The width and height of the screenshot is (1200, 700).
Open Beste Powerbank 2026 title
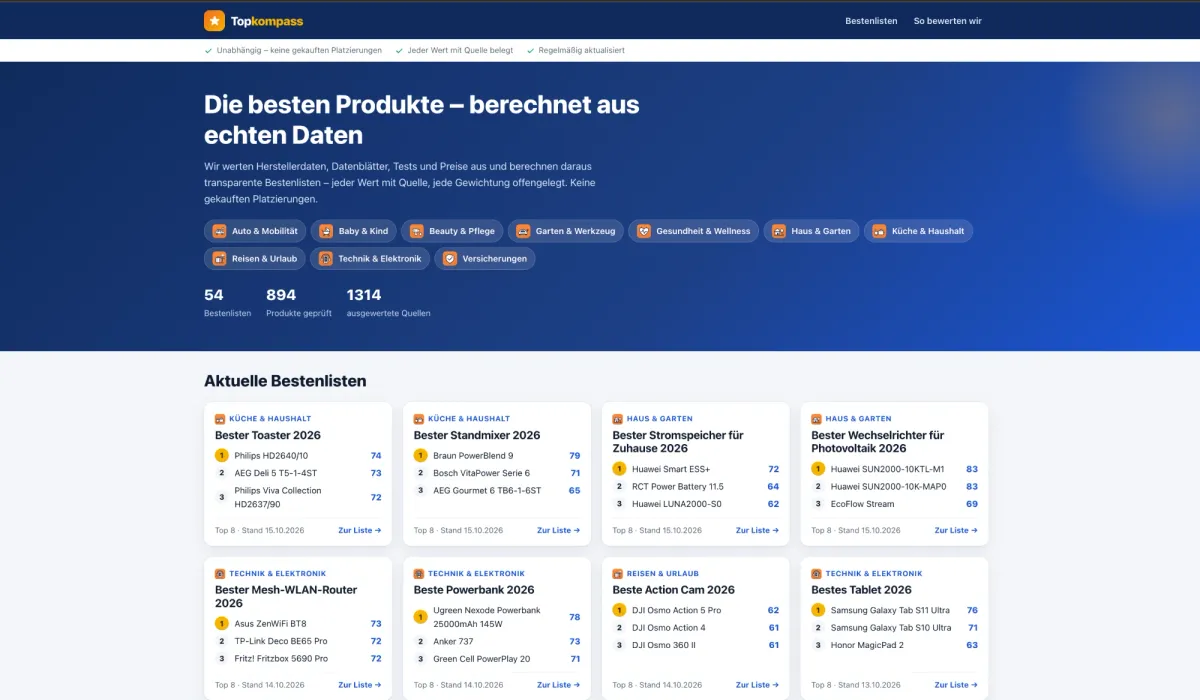pos(474,590)
